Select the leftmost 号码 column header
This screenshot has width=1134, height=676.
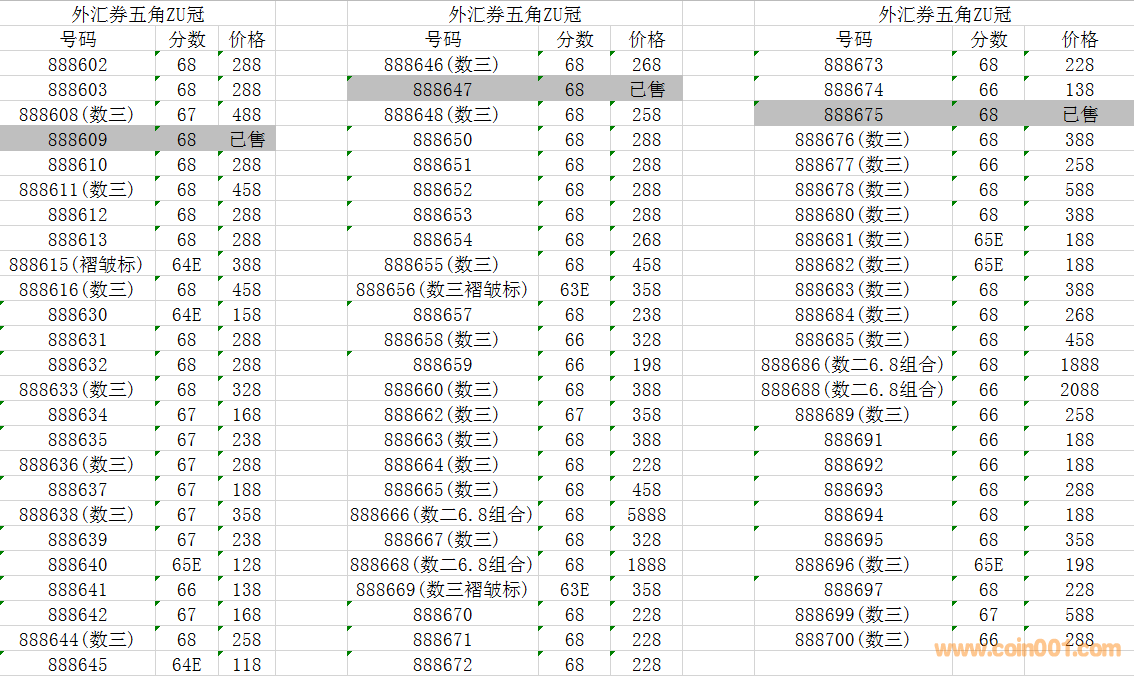[x=77, y=40]
